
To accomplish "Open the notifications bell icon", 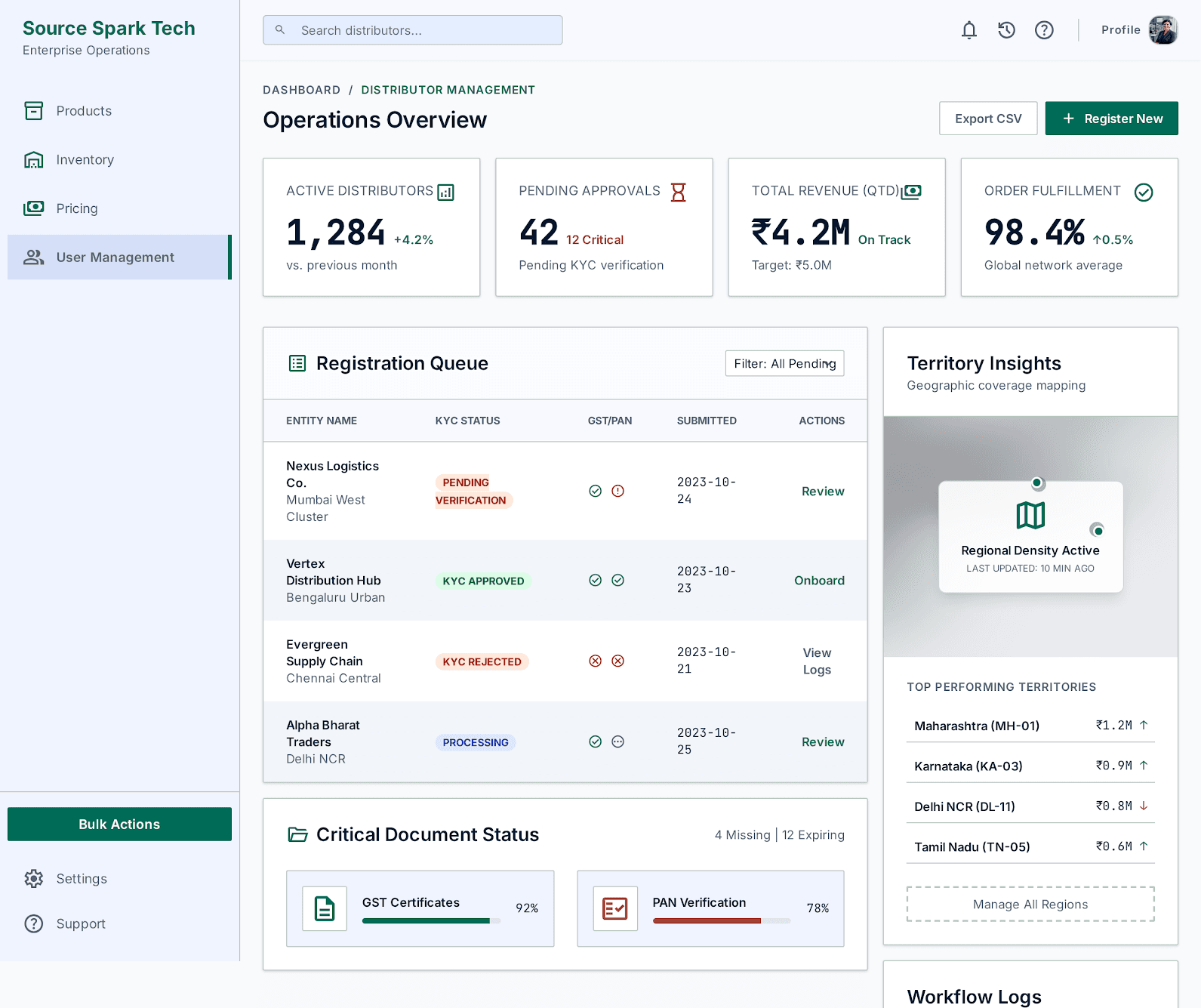I will coord(969,30).
